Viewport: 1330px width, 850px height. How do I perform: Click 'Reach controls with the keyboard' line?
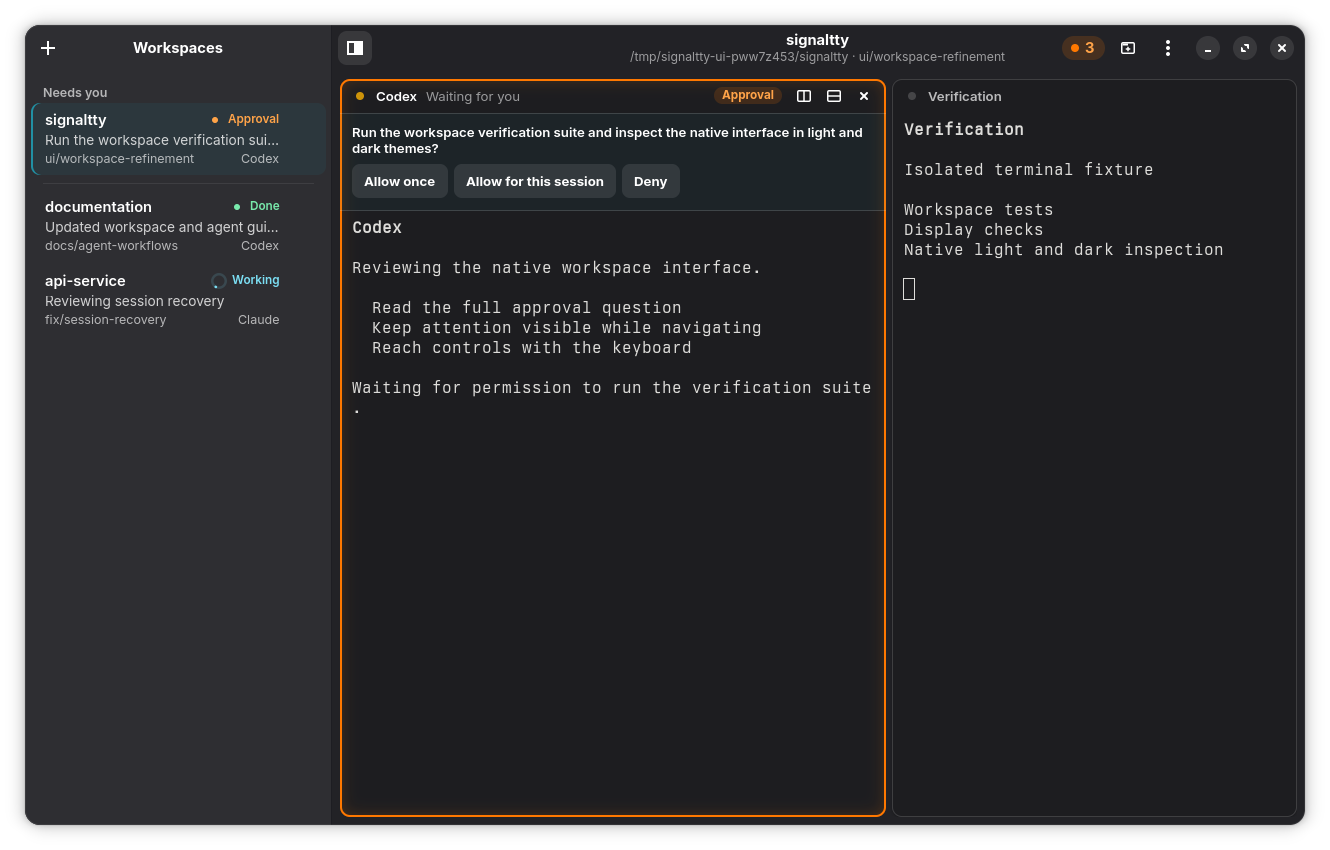pos(532,348)
